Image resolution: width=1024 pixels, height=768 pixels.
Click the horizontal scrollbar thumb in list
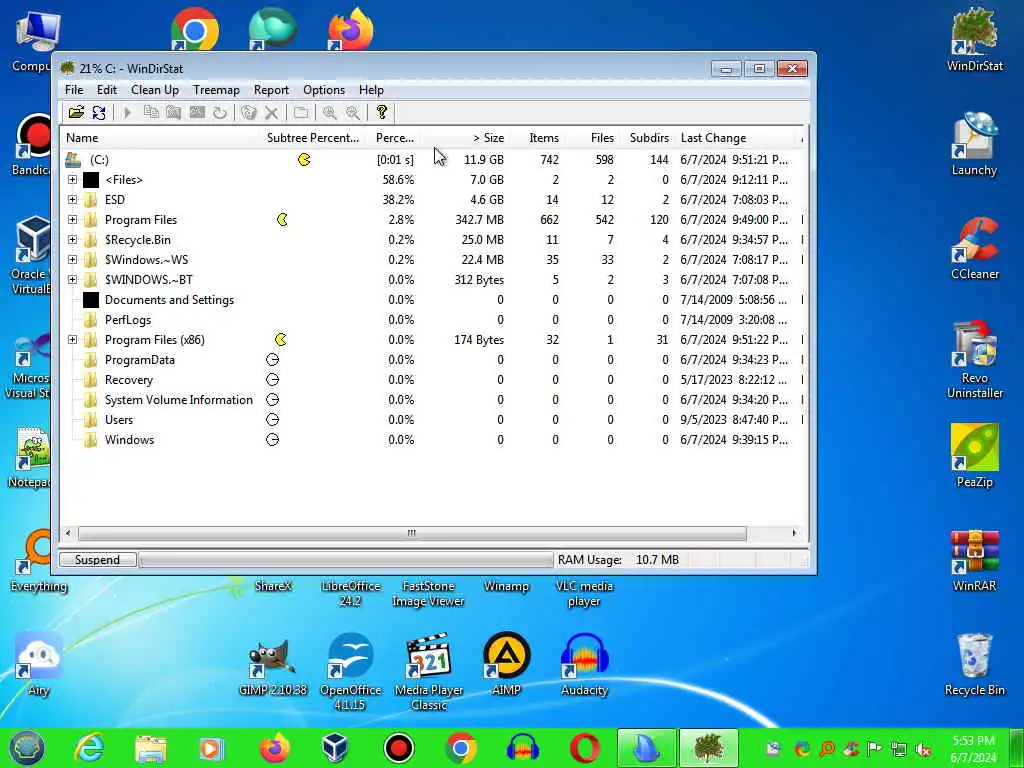click(x=412, y=533)
